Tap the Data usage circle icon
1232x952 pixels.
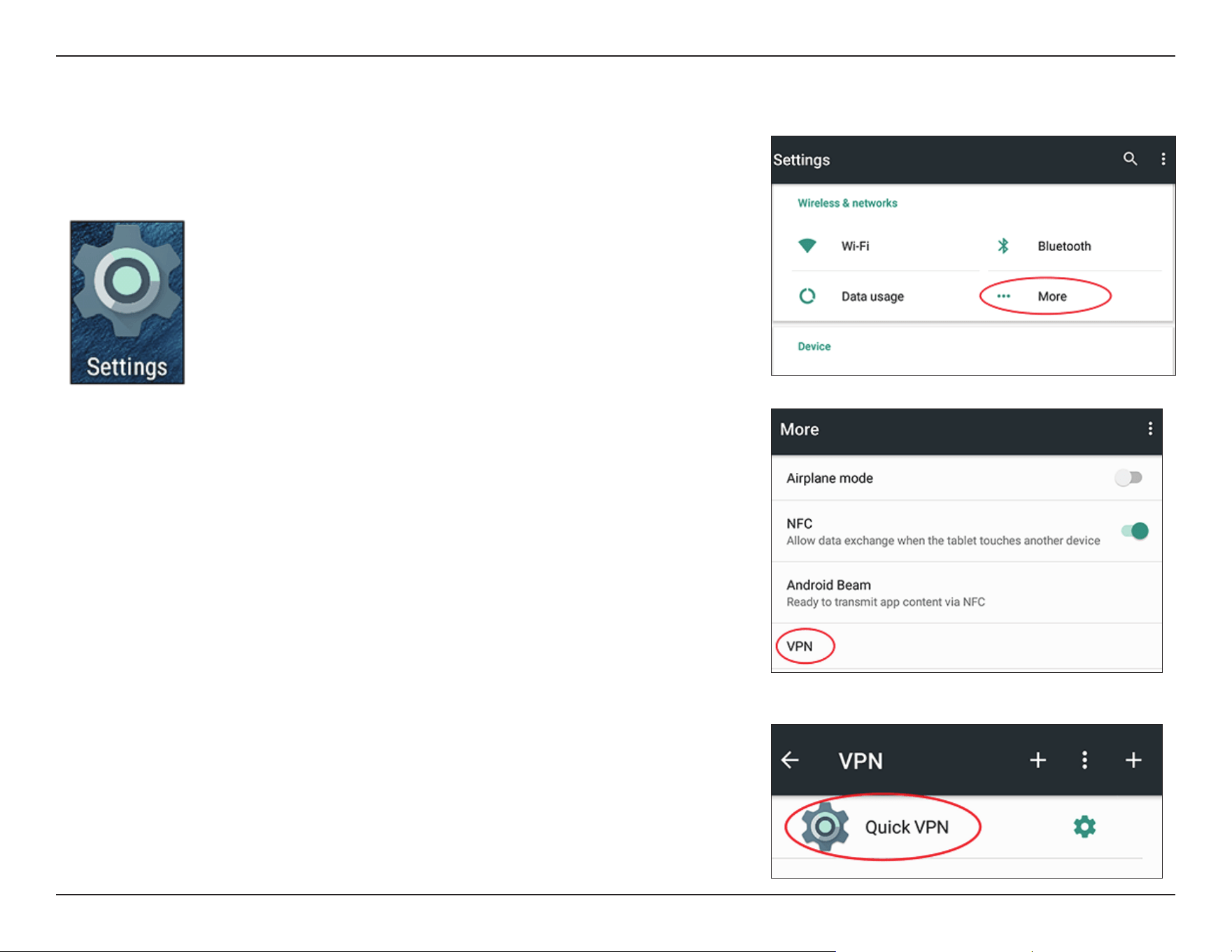click(x=807, y=296)
